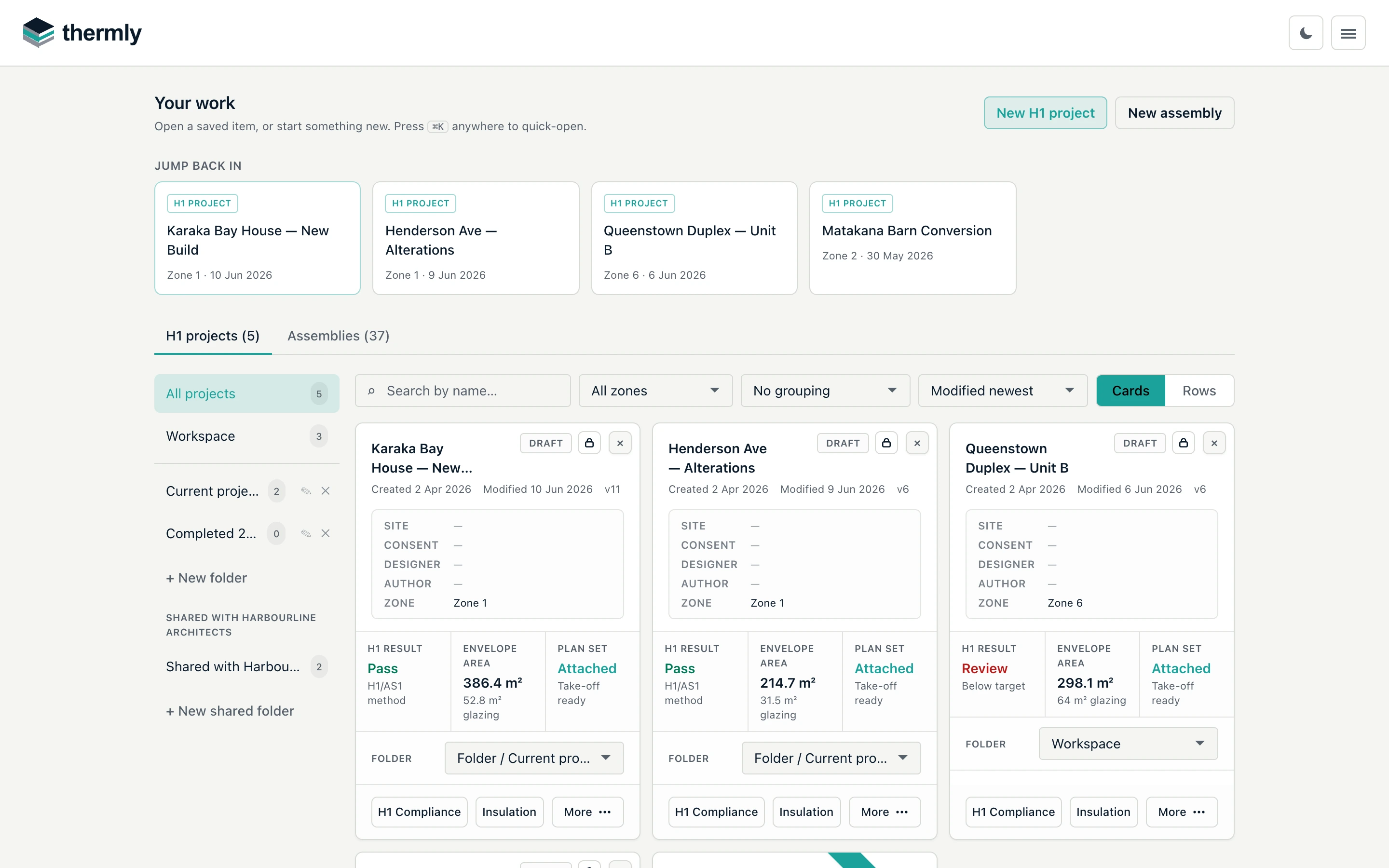Click New assembly button

(1174, 113)
